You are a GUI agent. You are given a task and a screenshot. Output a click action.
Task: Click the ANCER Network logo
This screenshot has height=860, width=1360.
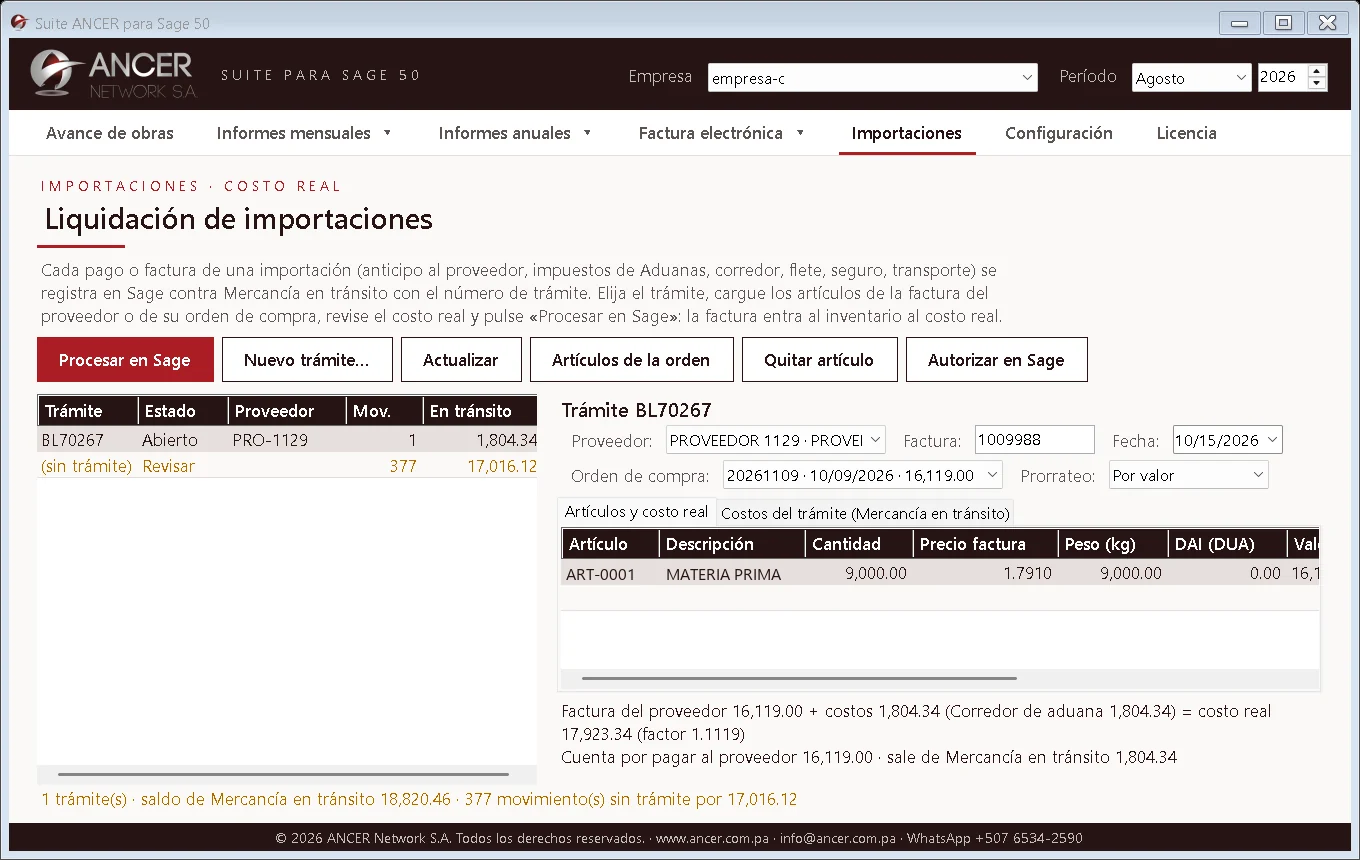pyautogui.click(x=113, y=74)
